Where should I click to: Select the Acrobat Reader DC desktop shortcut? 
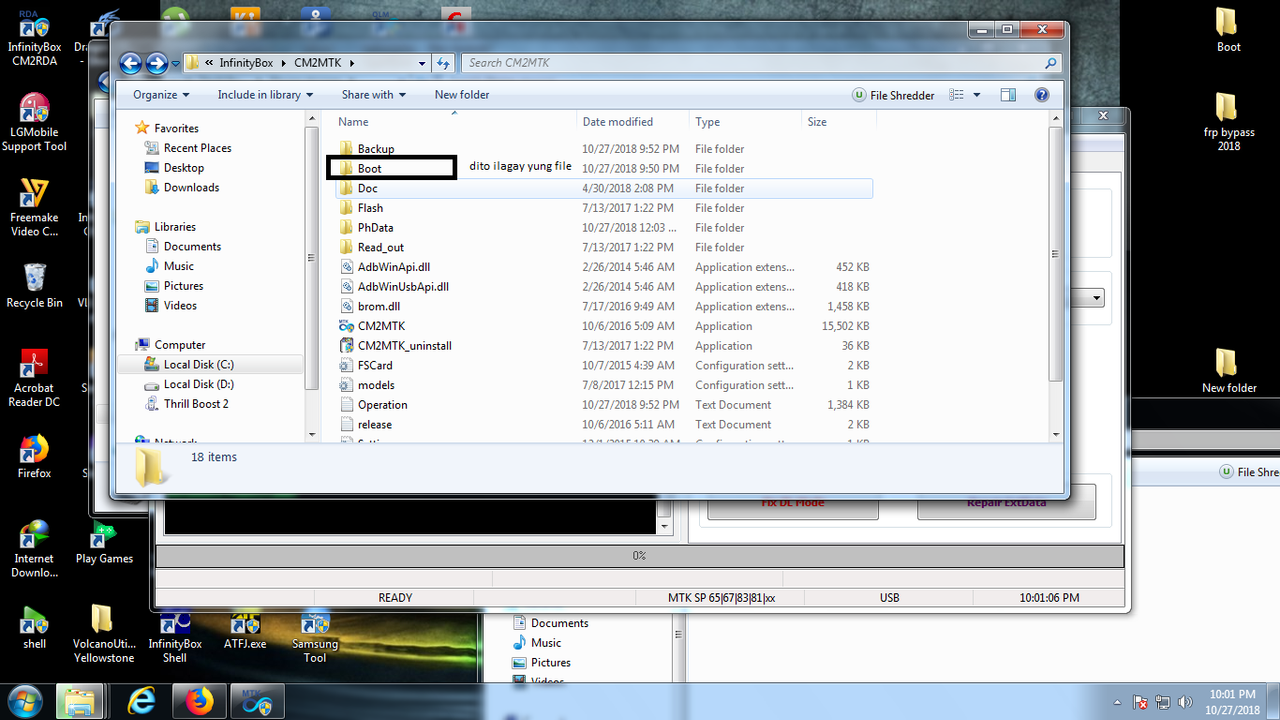pyautogui.click(x=34, y=378)
